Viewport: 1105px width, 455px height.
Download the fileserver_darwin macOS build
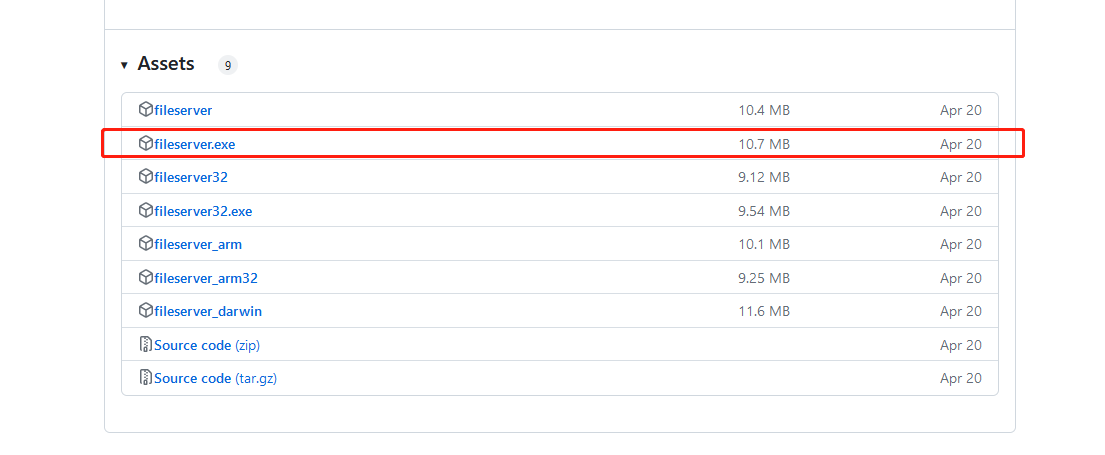click(x=208, y=311)
